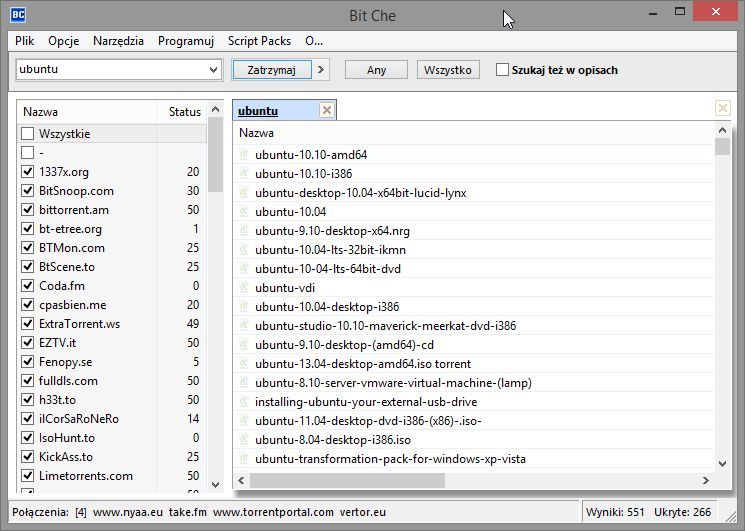
Task: Select ubuntu-8.10-server-vmware-virtual-machine-(lamp) result
Action: [x=474, y=383]
